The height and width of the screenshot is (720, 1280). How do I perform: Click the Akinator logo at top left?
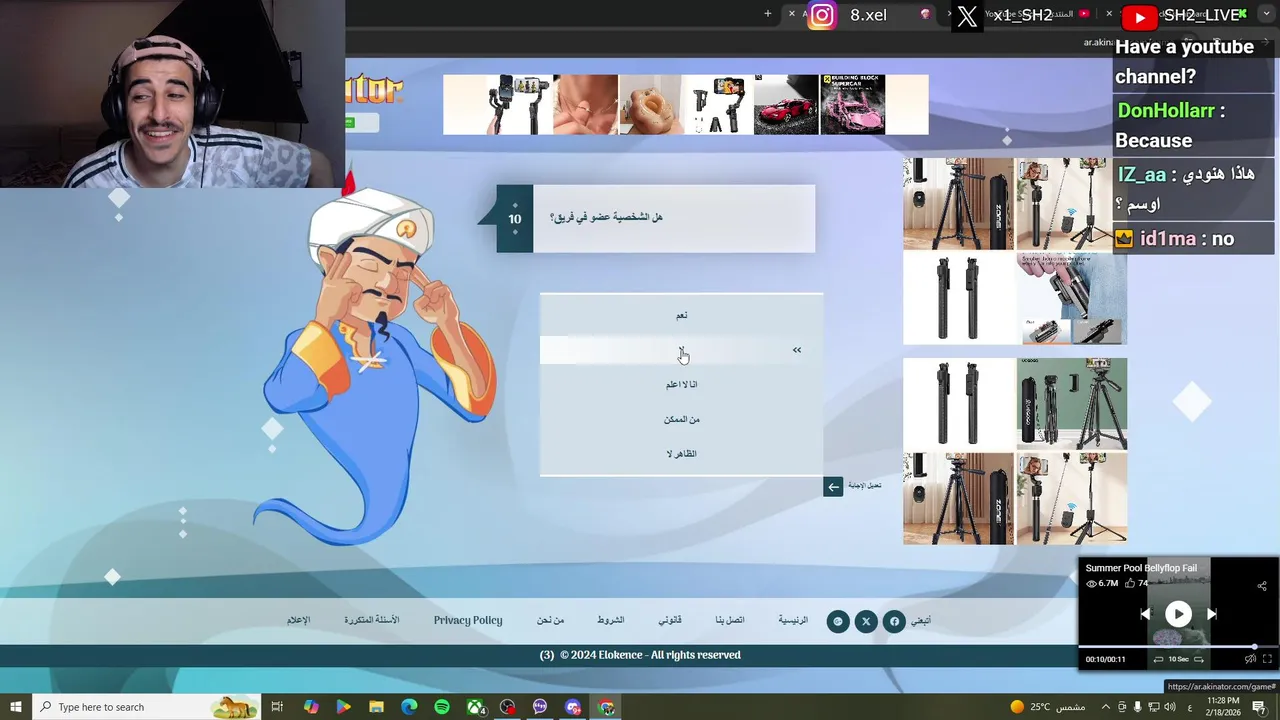[x=374, y=90]
